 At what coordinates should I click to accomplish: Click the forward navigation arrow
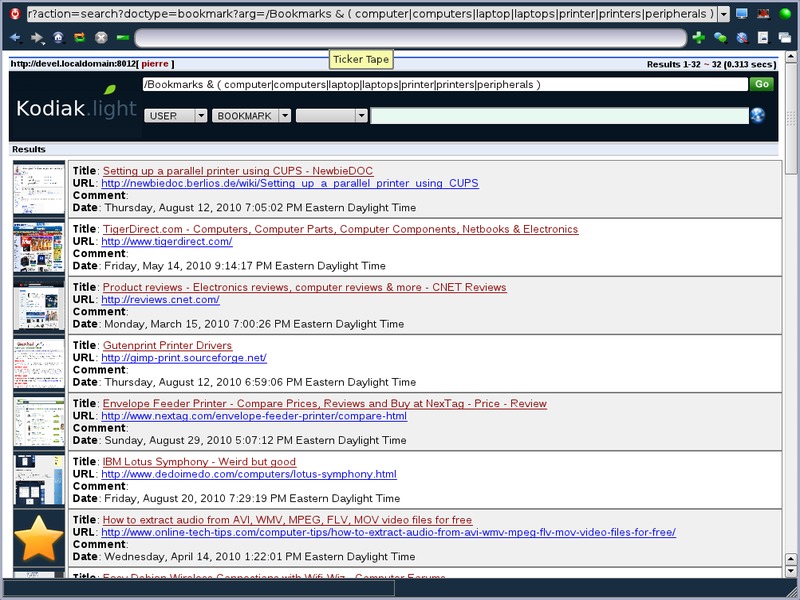click(x=37, y=38)
